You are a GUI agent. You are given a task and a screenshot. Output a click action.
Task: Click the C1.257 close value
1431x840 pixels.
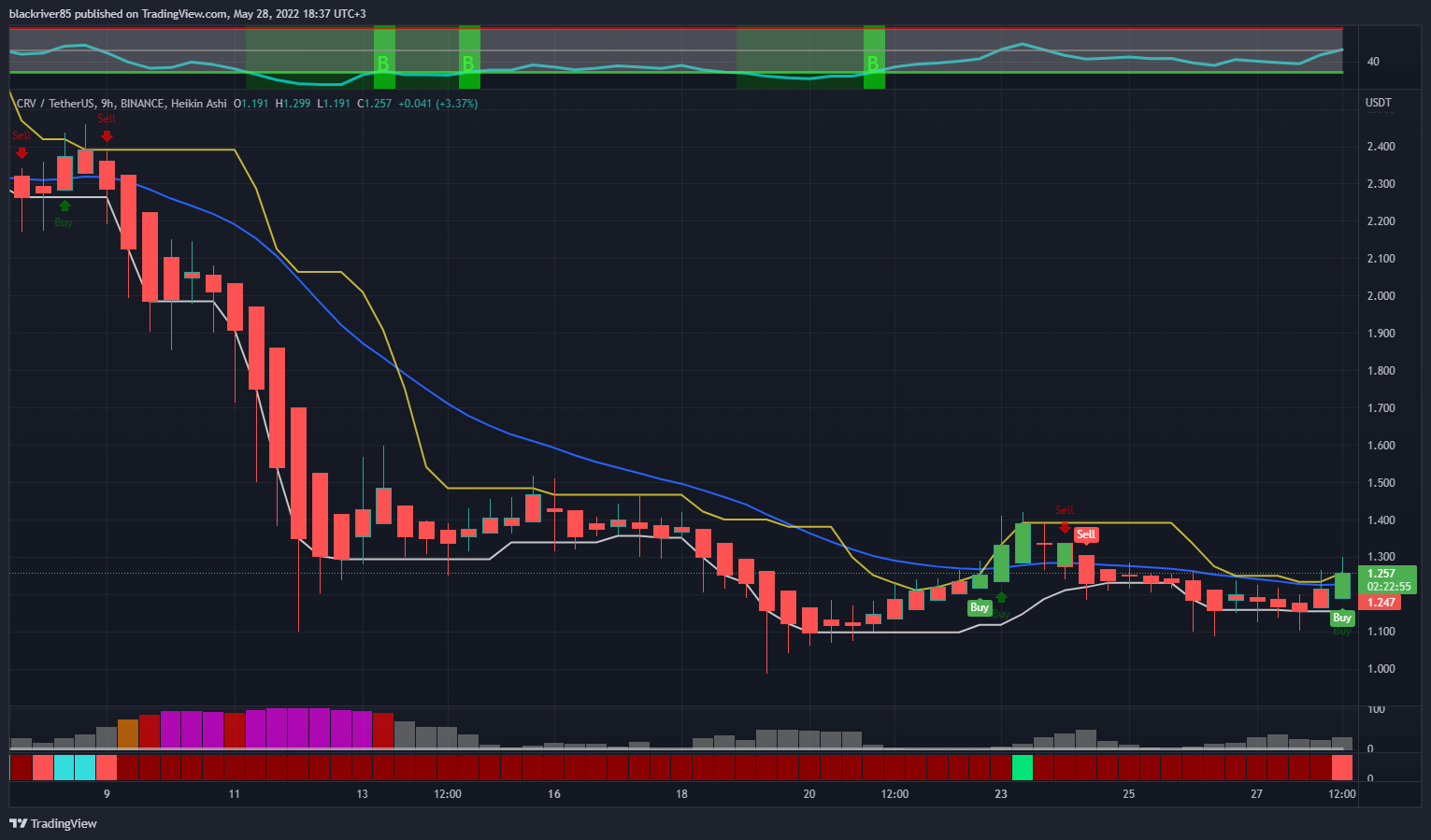pyautogui.click(x=377, y=104)
